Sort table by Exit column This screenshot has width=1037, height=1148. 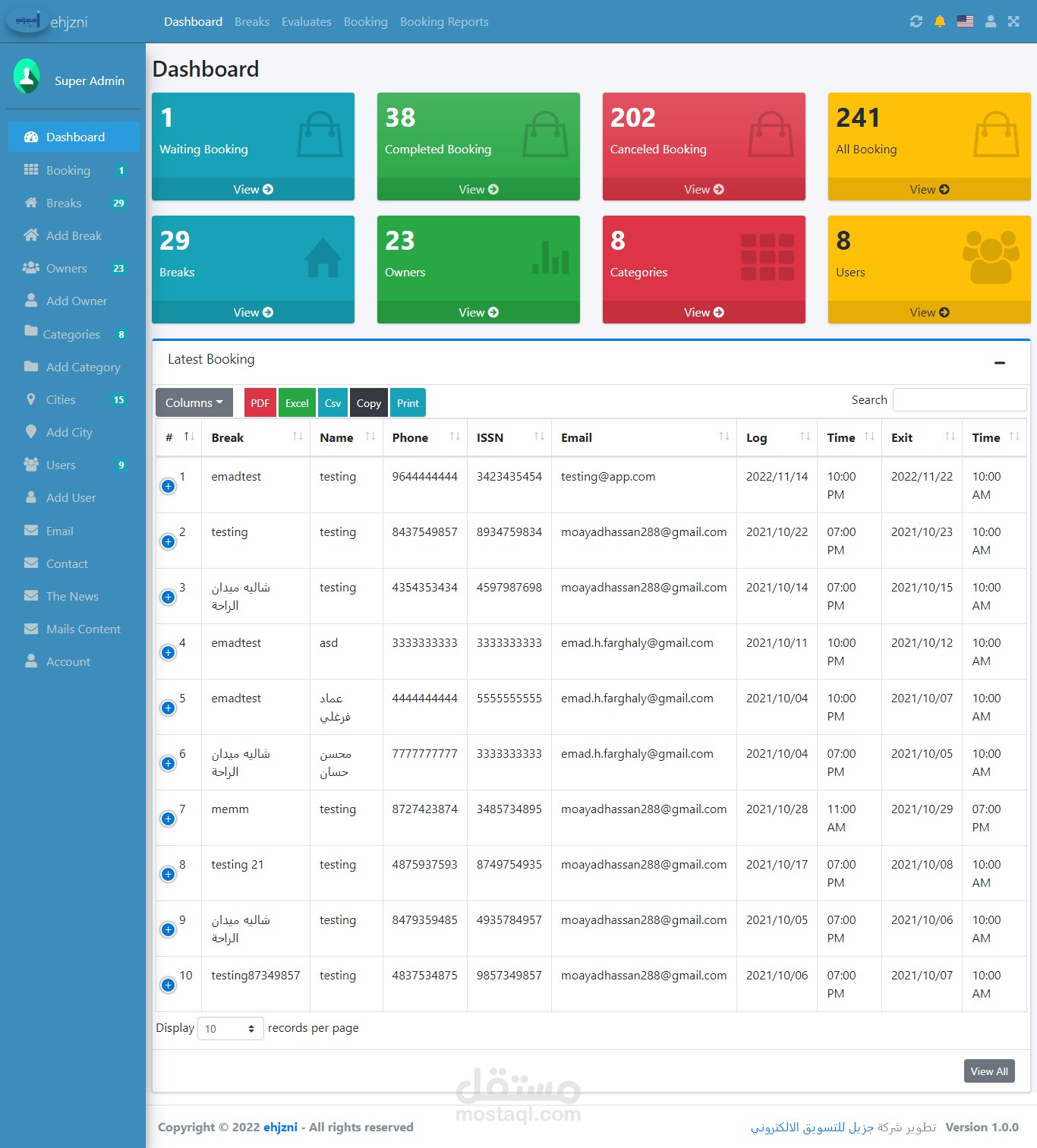[922, 437]
